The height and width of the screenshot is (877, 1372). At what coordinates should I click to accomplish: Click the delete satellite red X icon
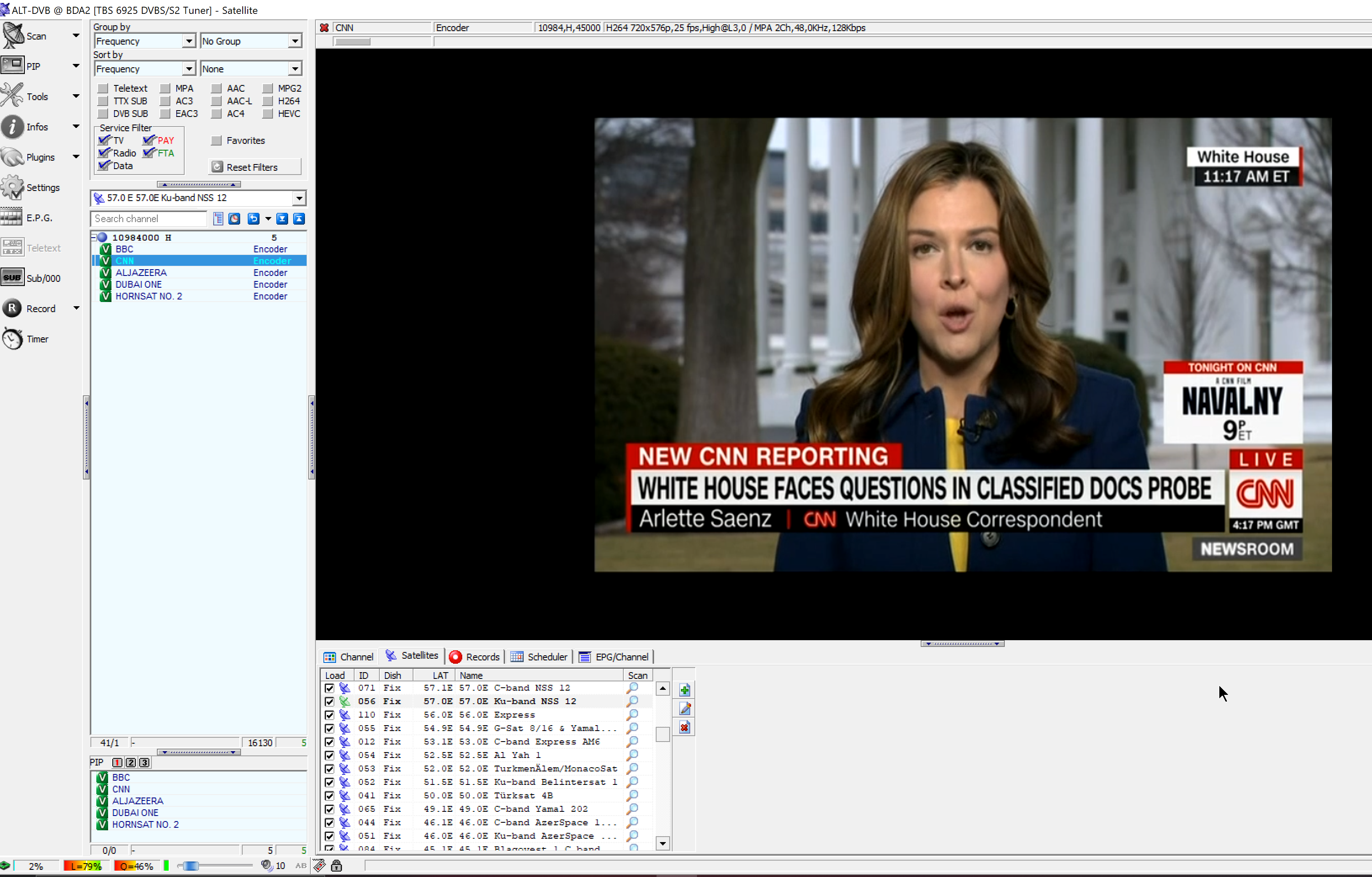[x=685, y=727]
